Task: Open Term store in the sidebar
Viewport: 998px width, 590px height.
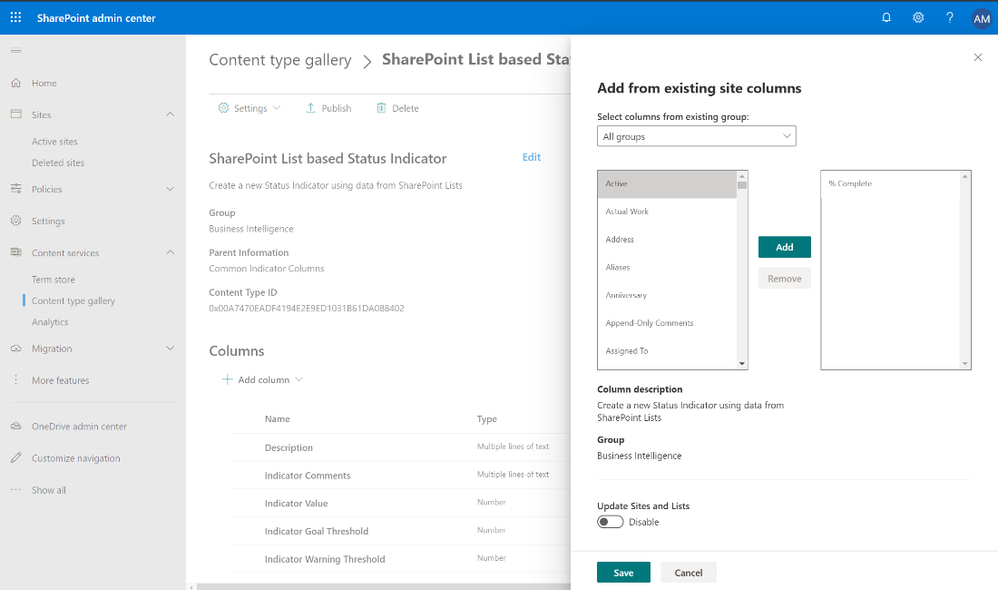Action: pos(53,279)
